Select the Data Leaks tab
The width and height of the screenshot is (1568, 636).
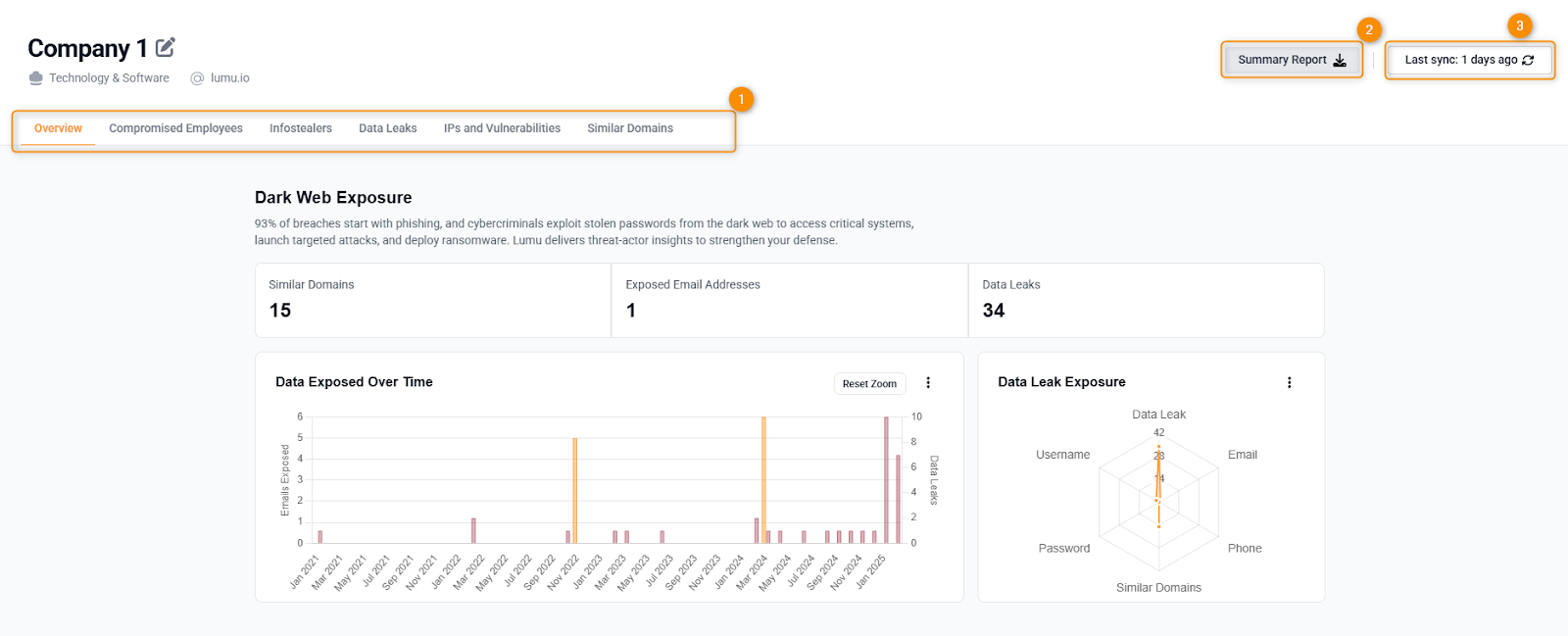tap(387, 128)
